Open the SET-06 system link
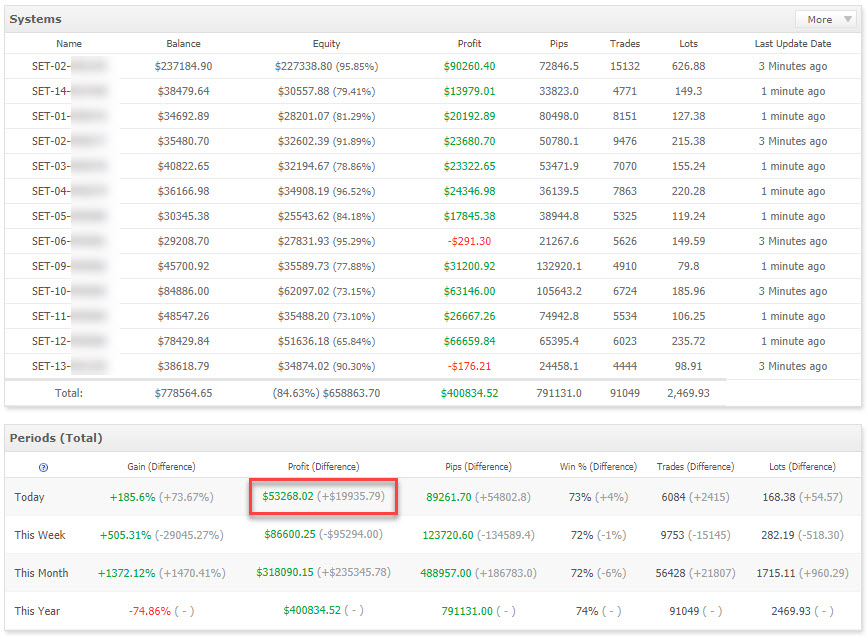The image size is (868, 636). pyautogui.click(x=69, y=241)
